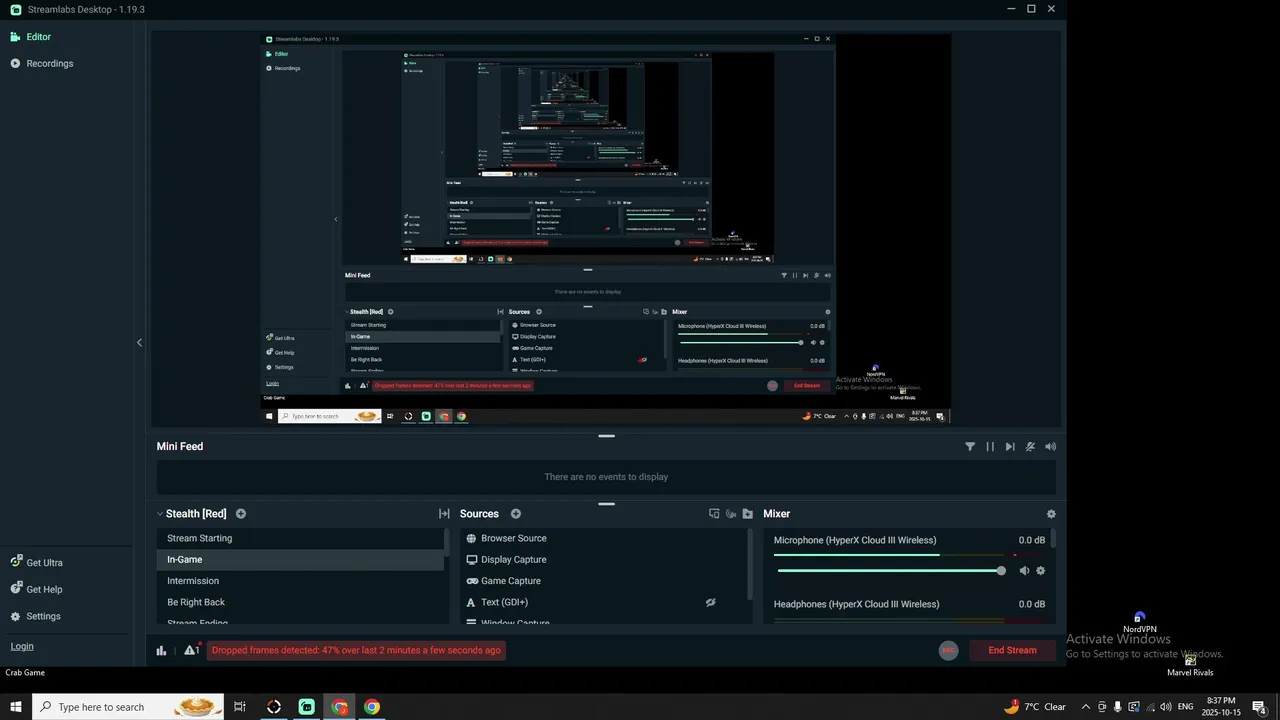Click the first icon right of Sources header
The width and height of the screenshot is (1280, 720).
pos(714,514)
